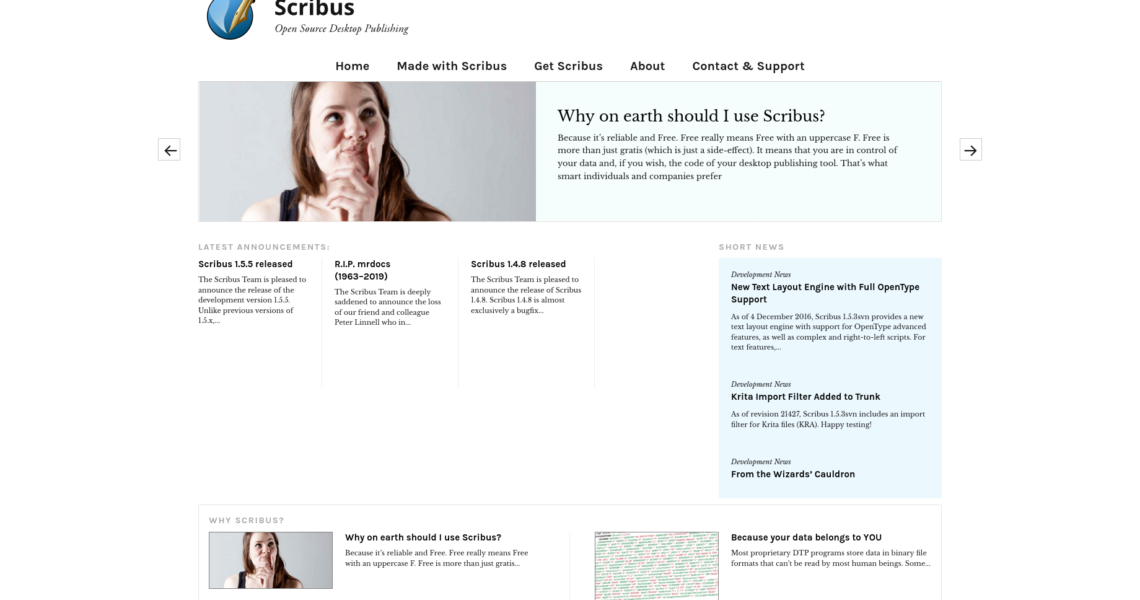This screenshot has width=1140, height=600.
Task: Click the colorful text data thumbnail
Action: (656, 565)
